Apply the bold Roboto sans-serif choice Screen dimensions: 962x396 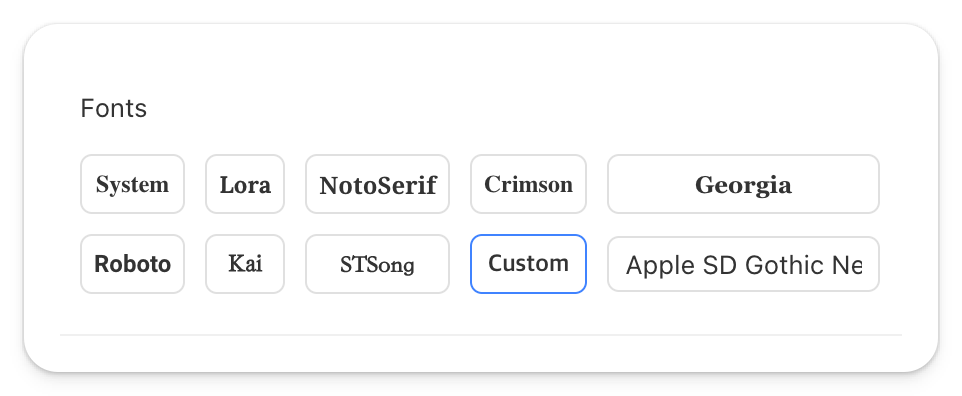(133, 264)
